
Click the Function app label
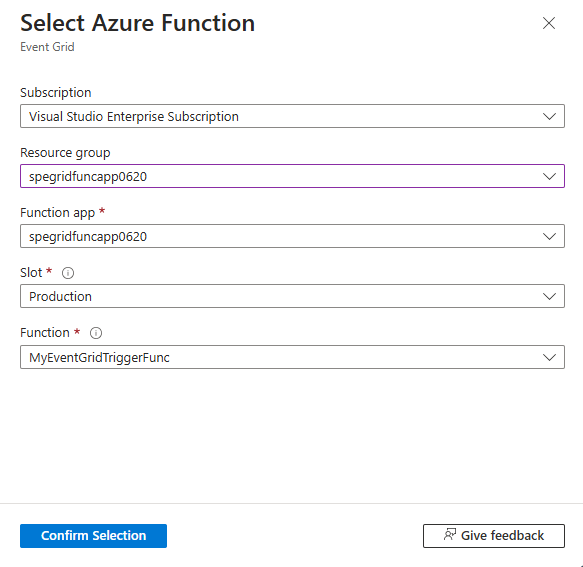coord(58,213)
